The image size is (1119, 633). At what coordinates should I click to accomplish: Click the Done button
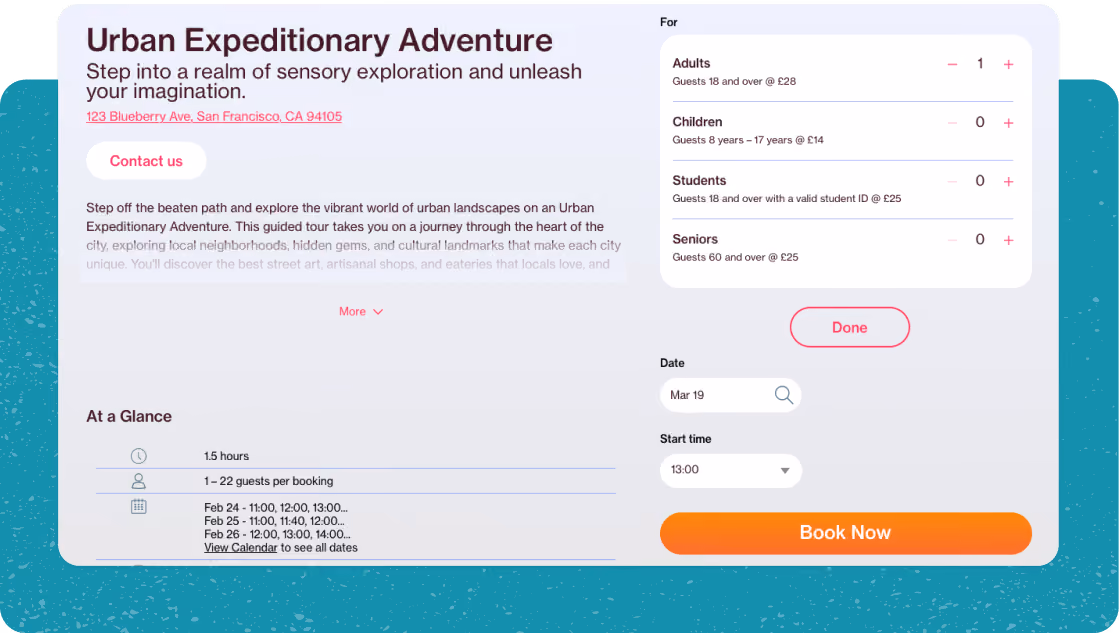pyautogui.click(x=849, y=328)
